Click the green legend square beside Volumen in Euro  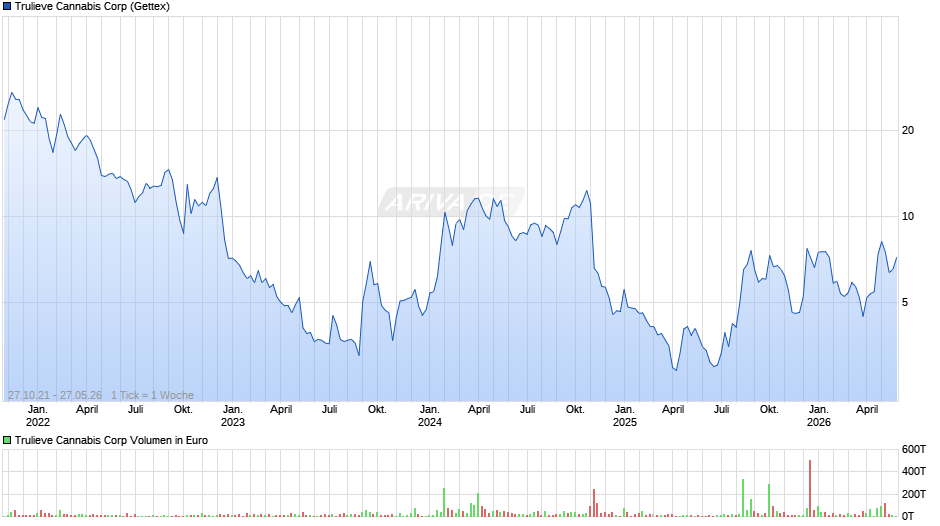tap(7, 440)
